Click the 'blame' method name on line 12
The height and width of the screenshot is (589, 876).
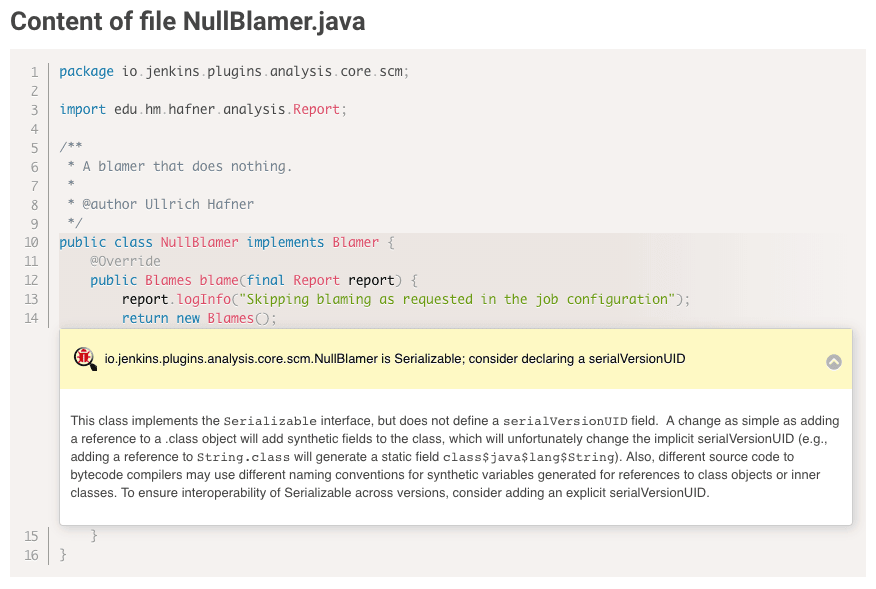218,280
